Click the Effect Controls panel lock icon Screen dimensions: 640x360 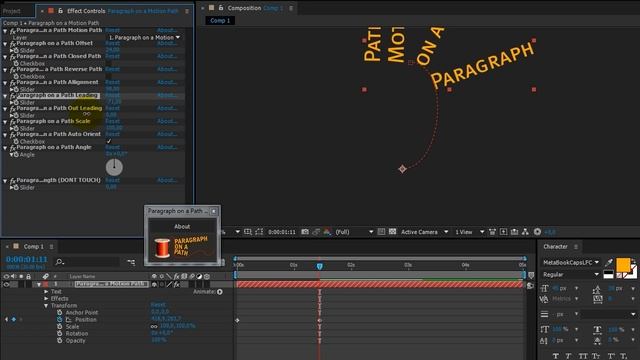tap(60, 11)
